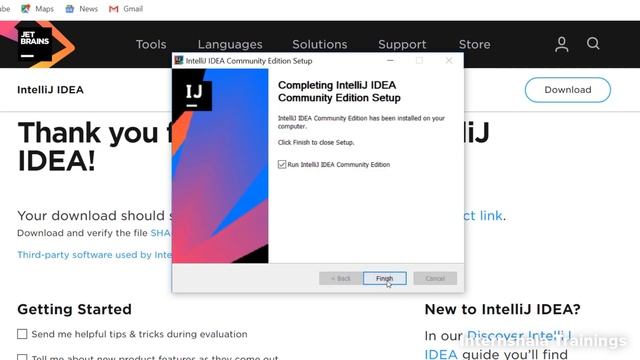Open the Discover IntelliJ IDEA guide link
640x360 pixels.
[519, 337]
